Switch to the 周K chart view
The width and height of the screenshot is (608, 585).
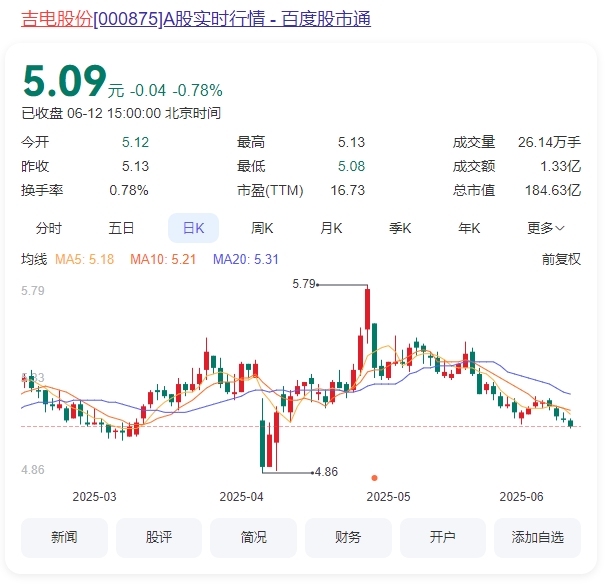263,228
